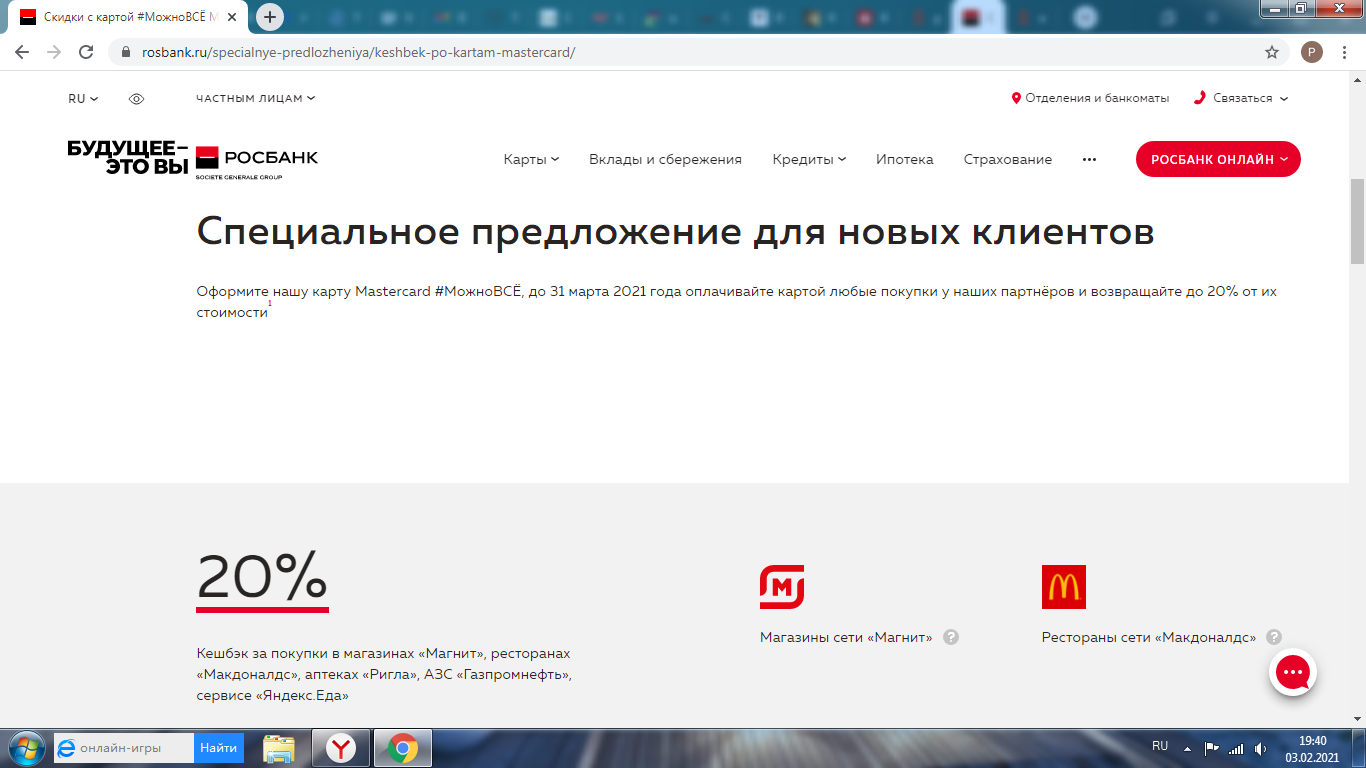The height and width of the screenshot is (768, 1366).
Task: Click the Магнит store logo
Action: [782, 587]
